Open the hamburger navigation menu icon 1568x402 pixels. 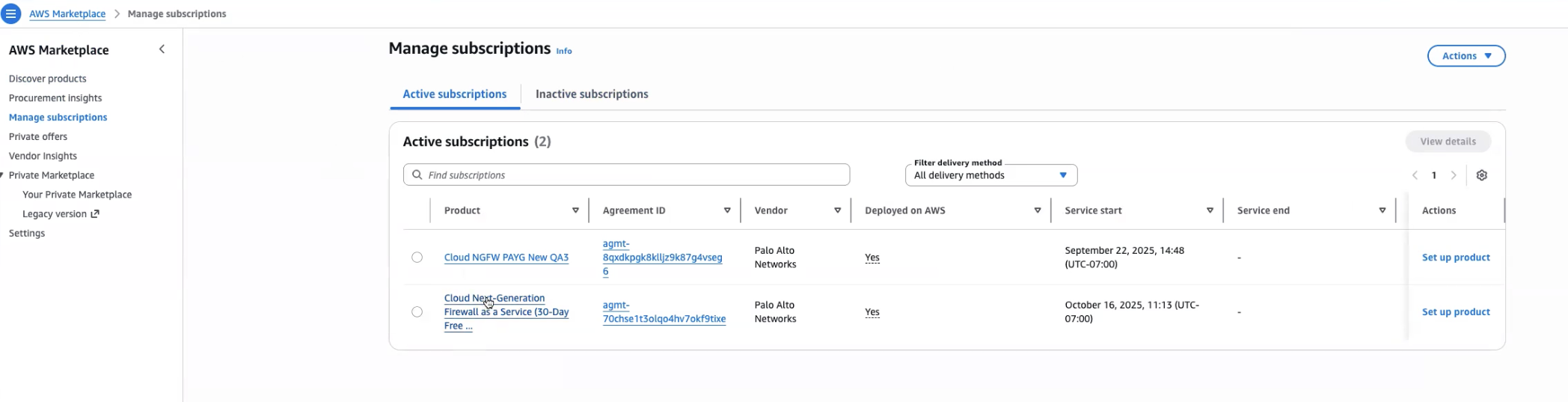(x=11, y=13)
